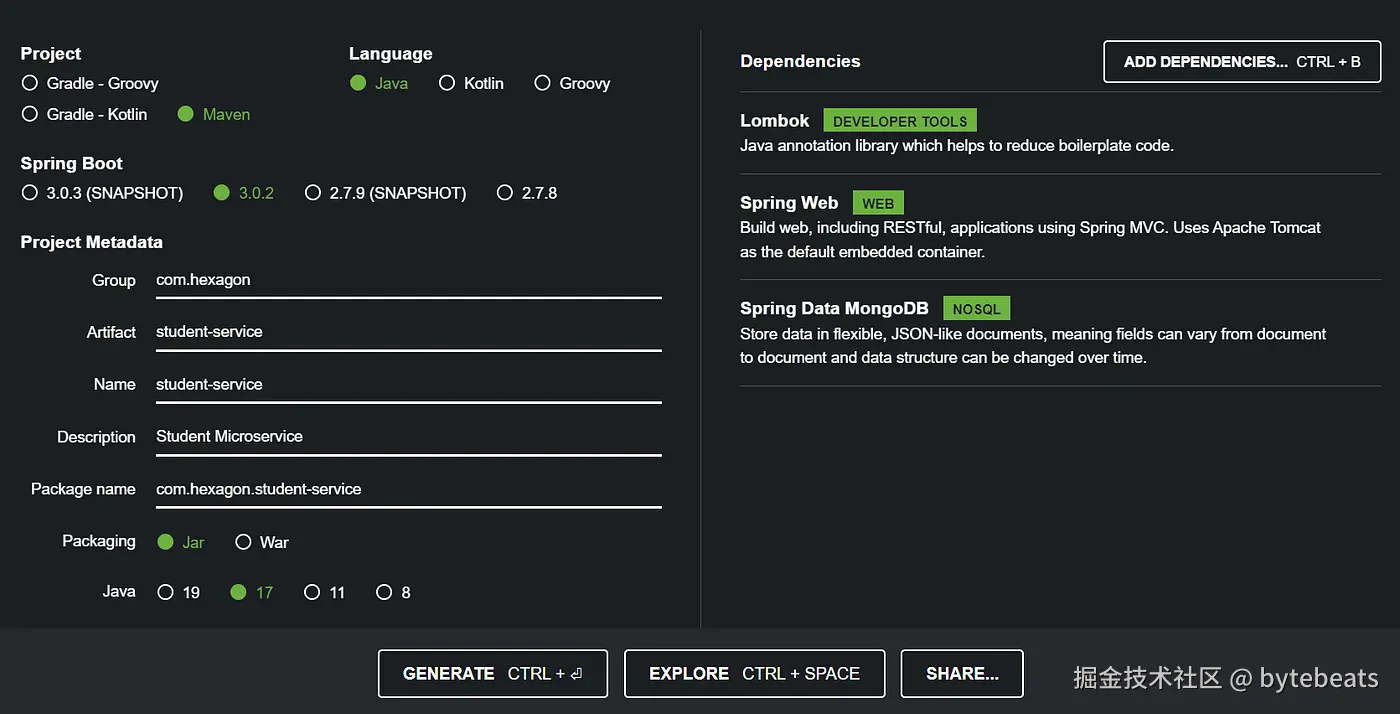Open the Add Dependencies dialog
The width and height of the screenshot is (1400, 714).
[x=1241, y=62]
